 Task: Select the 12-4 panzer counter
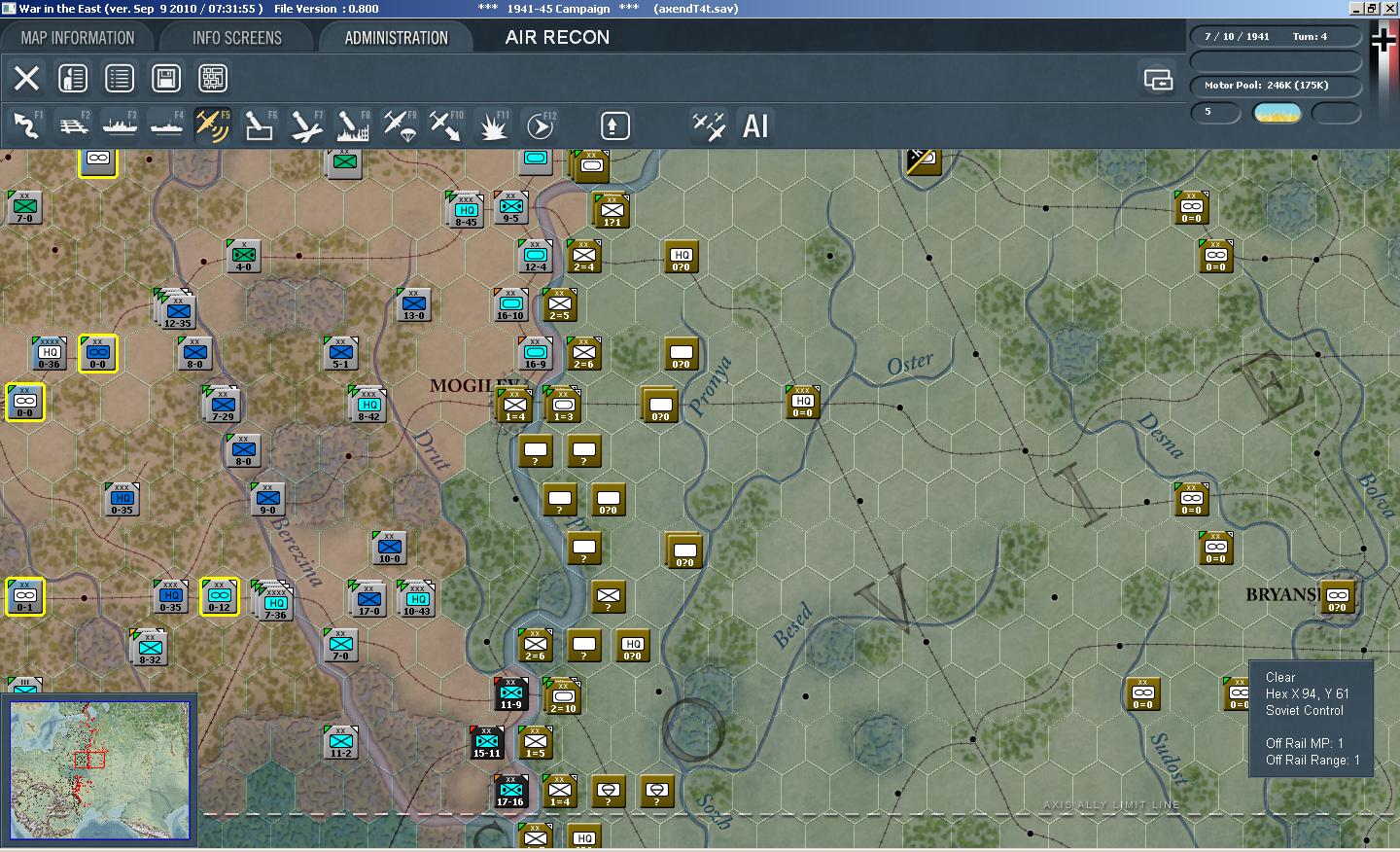click(x=536, y=257)
